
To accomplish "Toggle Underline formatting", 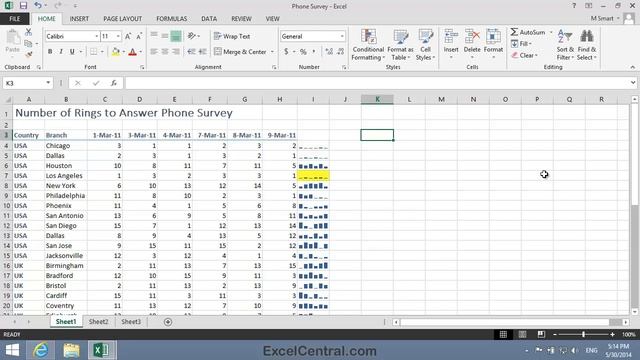I will point(72,52).
